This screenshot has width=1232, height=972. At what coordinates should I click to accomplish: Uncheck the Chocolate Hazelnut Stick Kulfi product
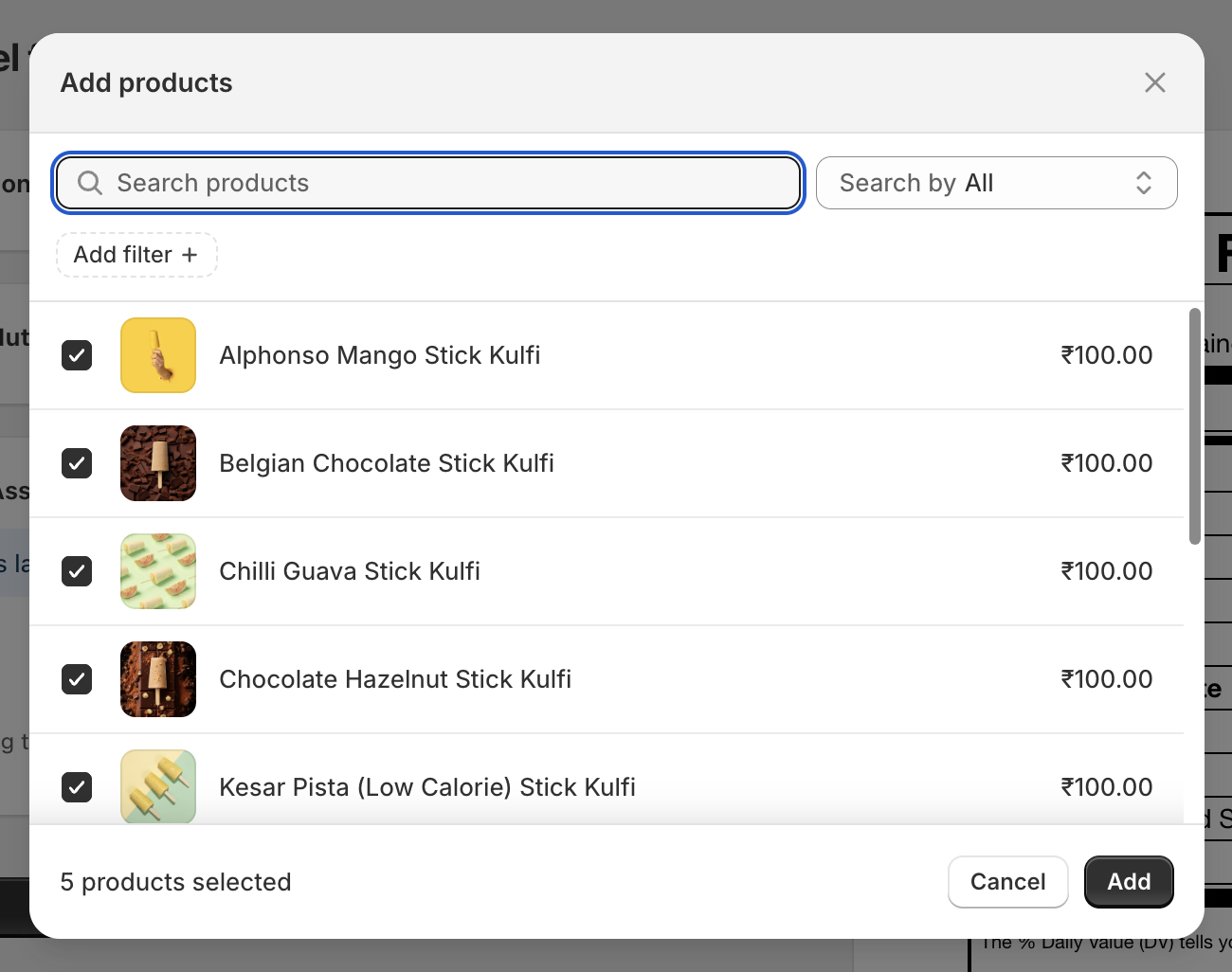coord(77,678)
